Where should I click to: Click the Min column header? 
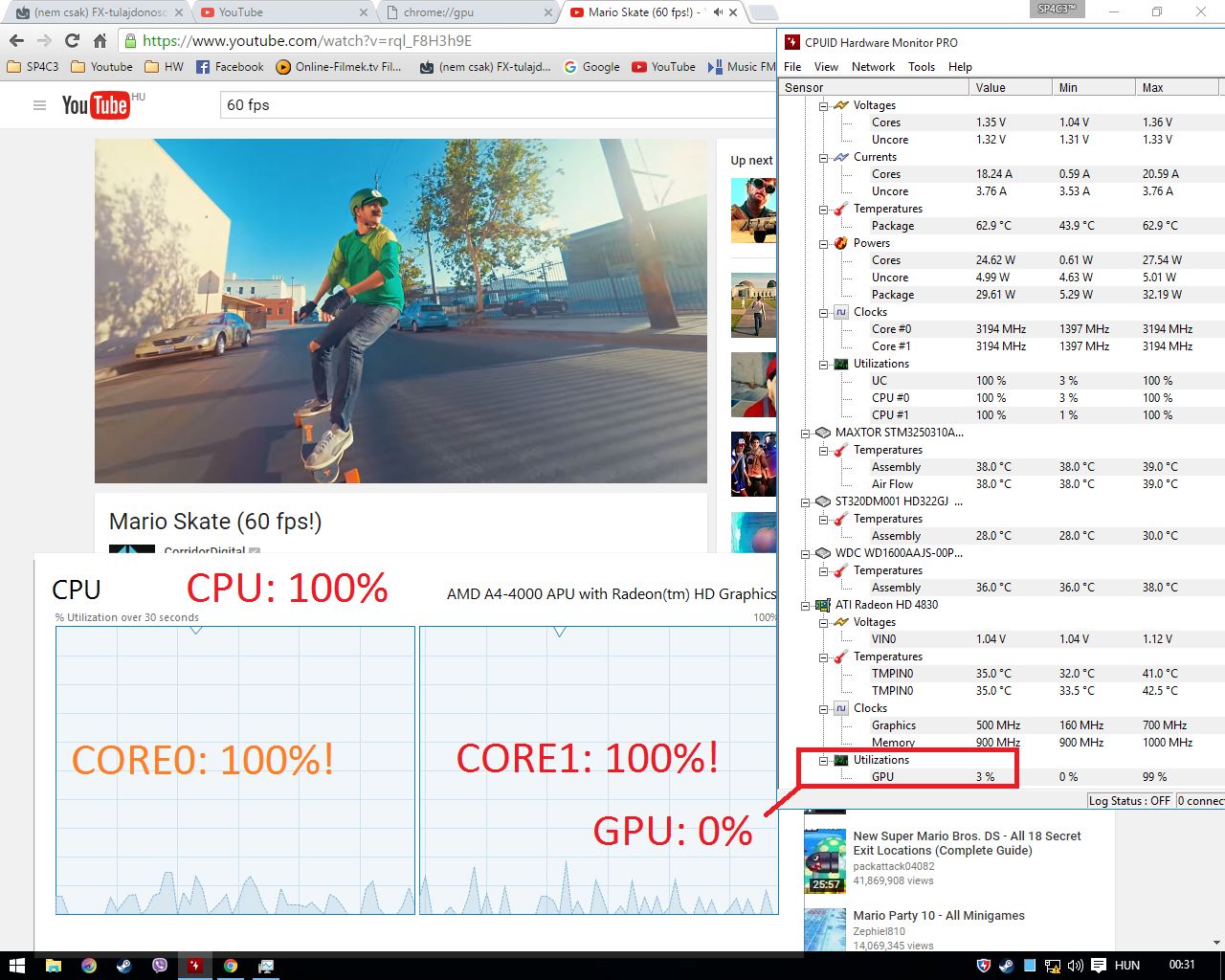point(1093,87)
